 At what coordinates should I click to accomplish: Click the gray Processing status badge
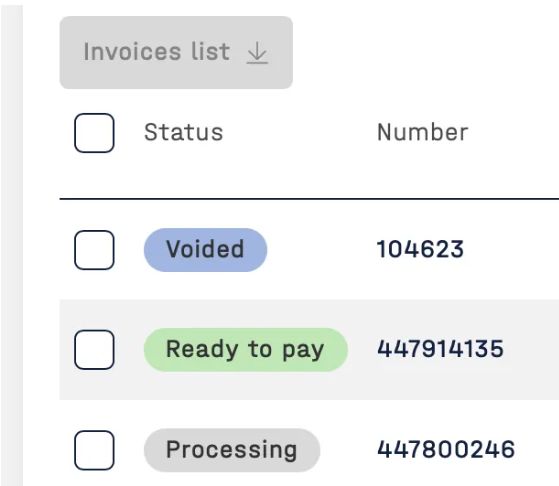[232, 450]
